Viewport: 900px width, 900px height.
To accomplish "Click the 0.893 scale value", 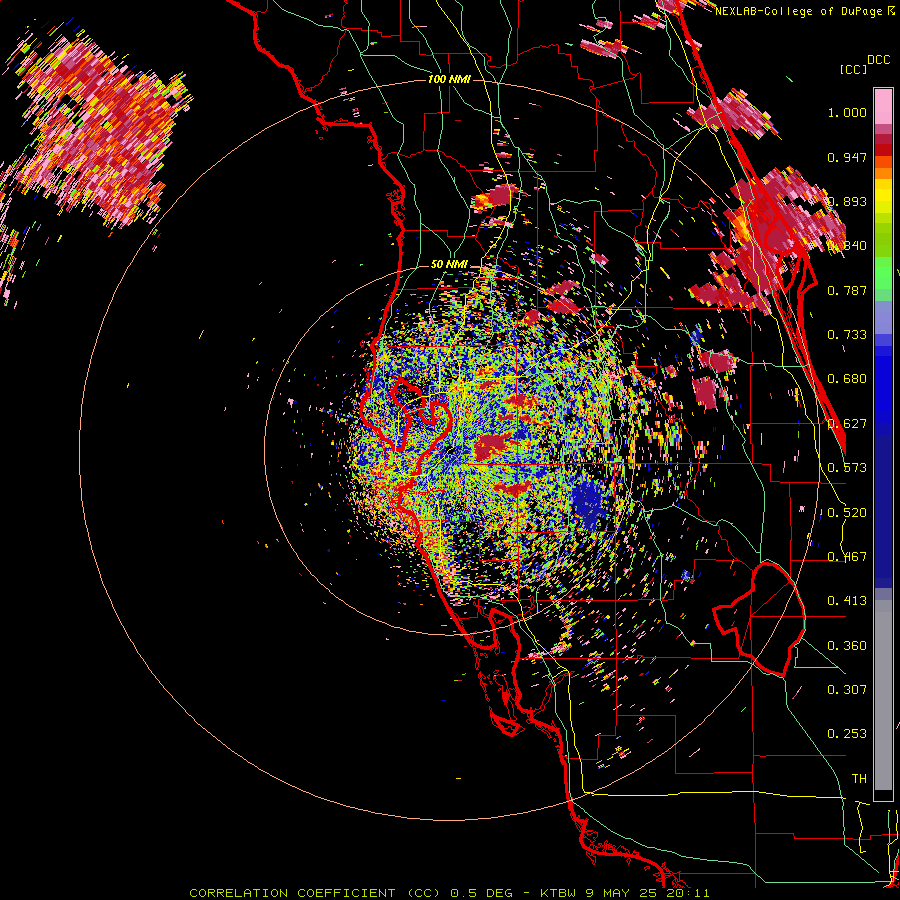I will (847, 201).
